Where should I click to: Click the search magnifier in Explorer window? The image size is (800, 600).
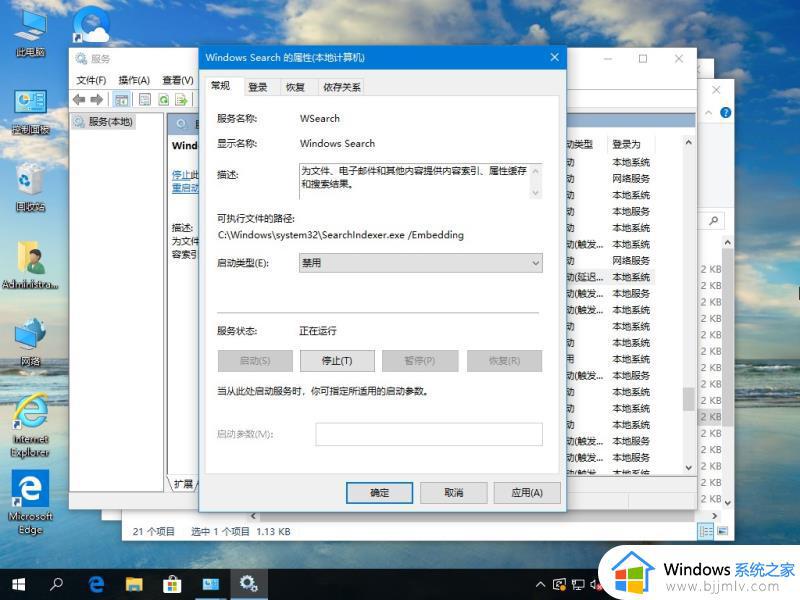[x=714, y=220]
